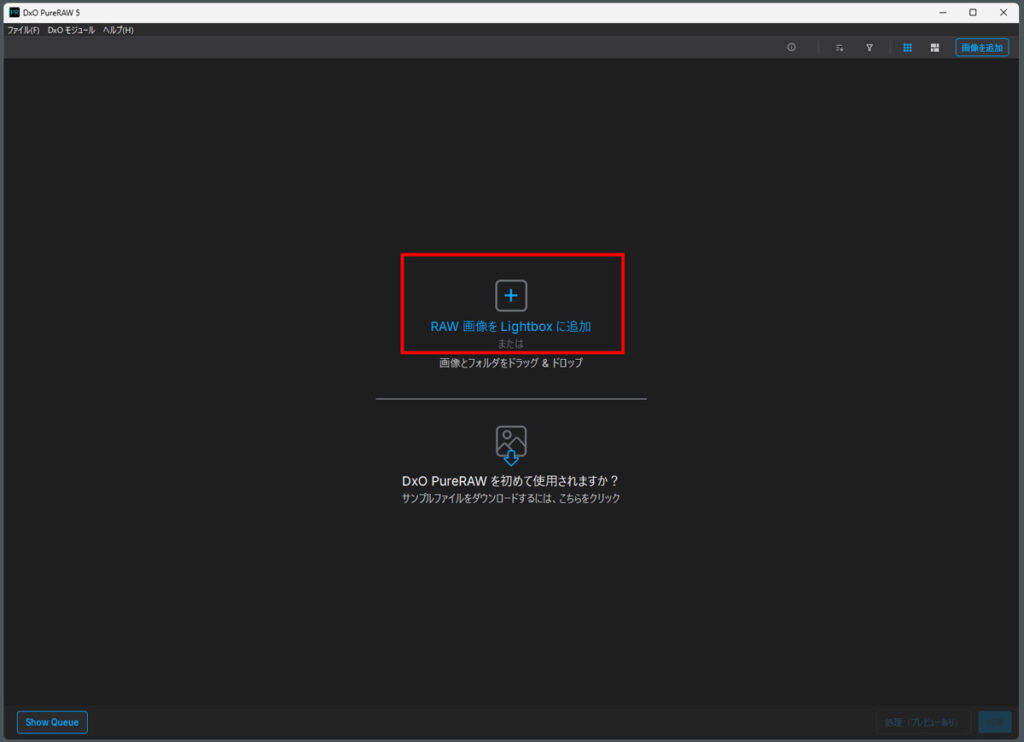1024x742 pixels.
Task: Click the サンプルファイルをダウンロード link text
Action: [x=511, y=498]
